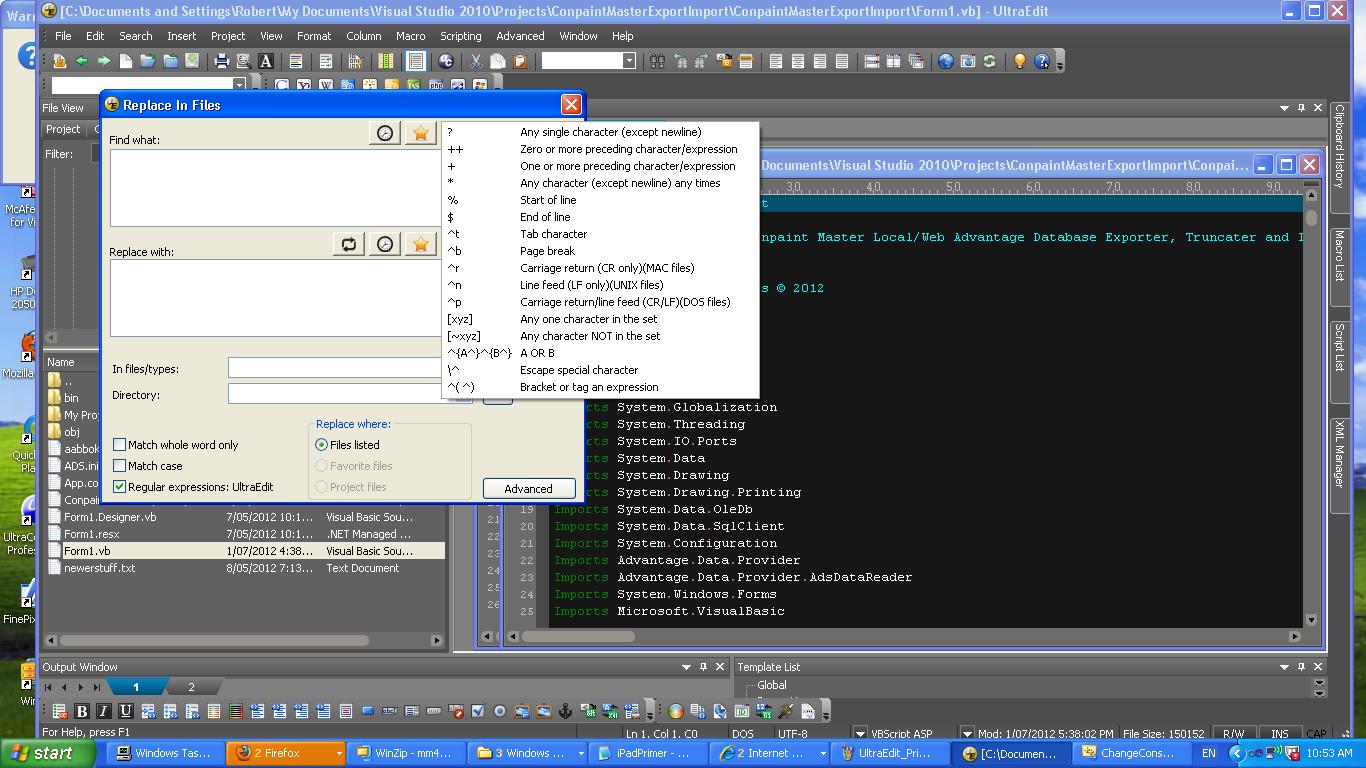Switch to output tab 2
Viewport: 1366px width, 768px height.
pyautogui.click(x=191, y=687)
